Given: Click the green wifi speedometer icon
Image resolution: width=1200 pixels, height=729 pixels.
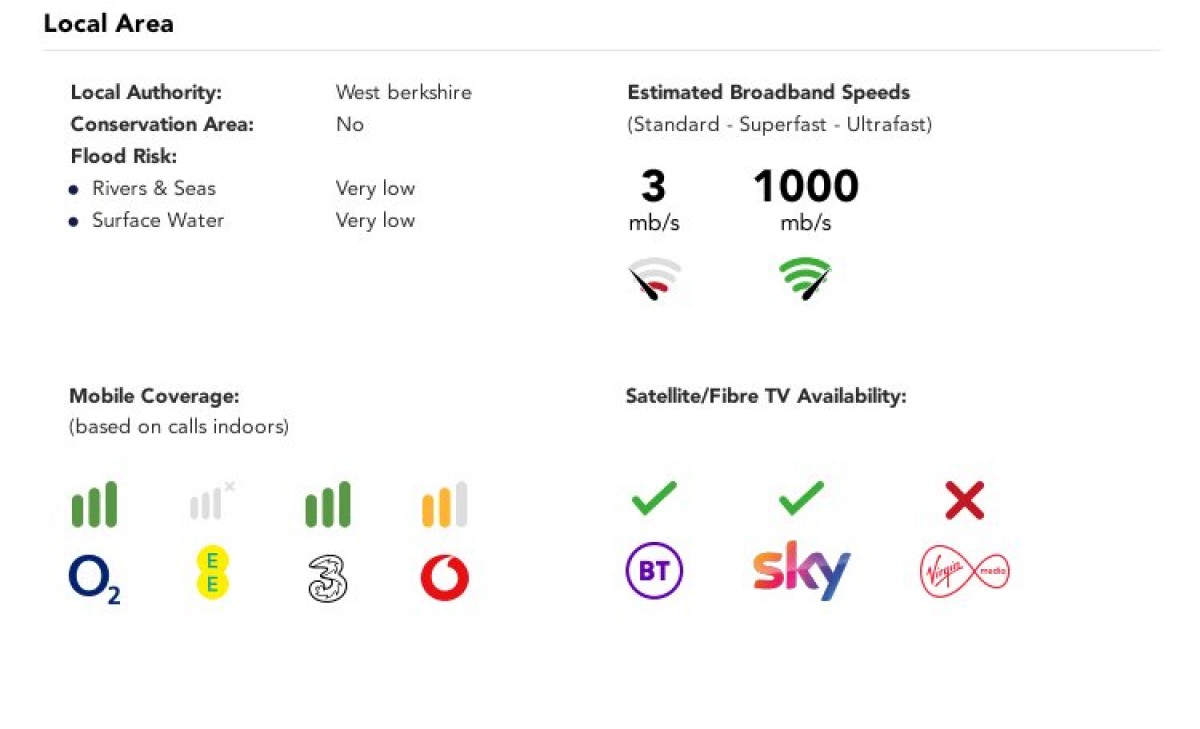Looking at the screenshot, I should point(806,279).
